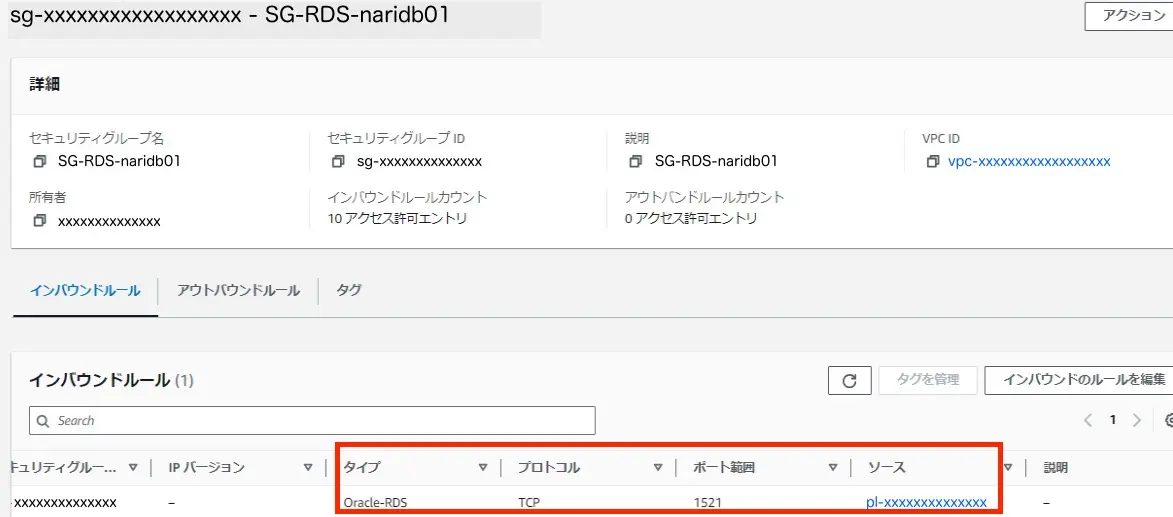
Task: Sort by タイプ column arrow
Action: [483, 467]
